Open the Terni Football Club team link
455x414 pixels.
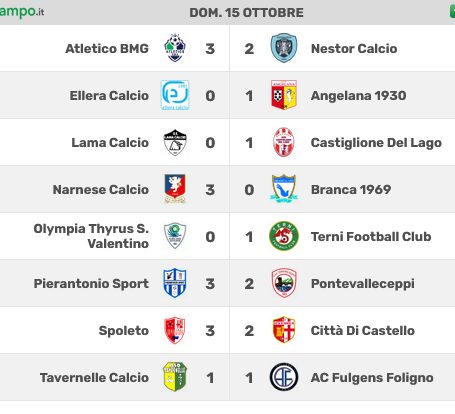(371, 236)
